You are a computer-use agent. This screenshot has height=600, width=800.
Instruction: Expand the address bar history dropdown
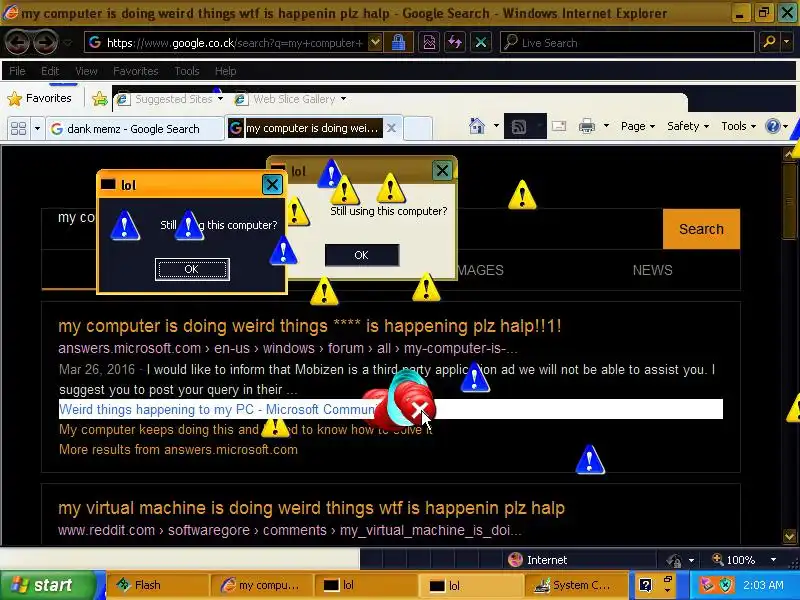375,42
